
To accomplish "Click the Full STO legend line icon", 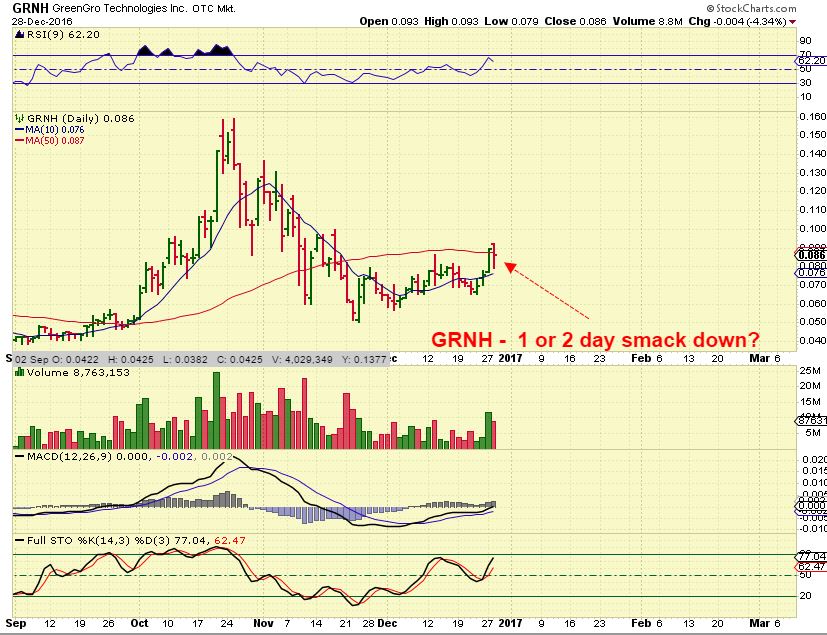I will tap(20, 541).
